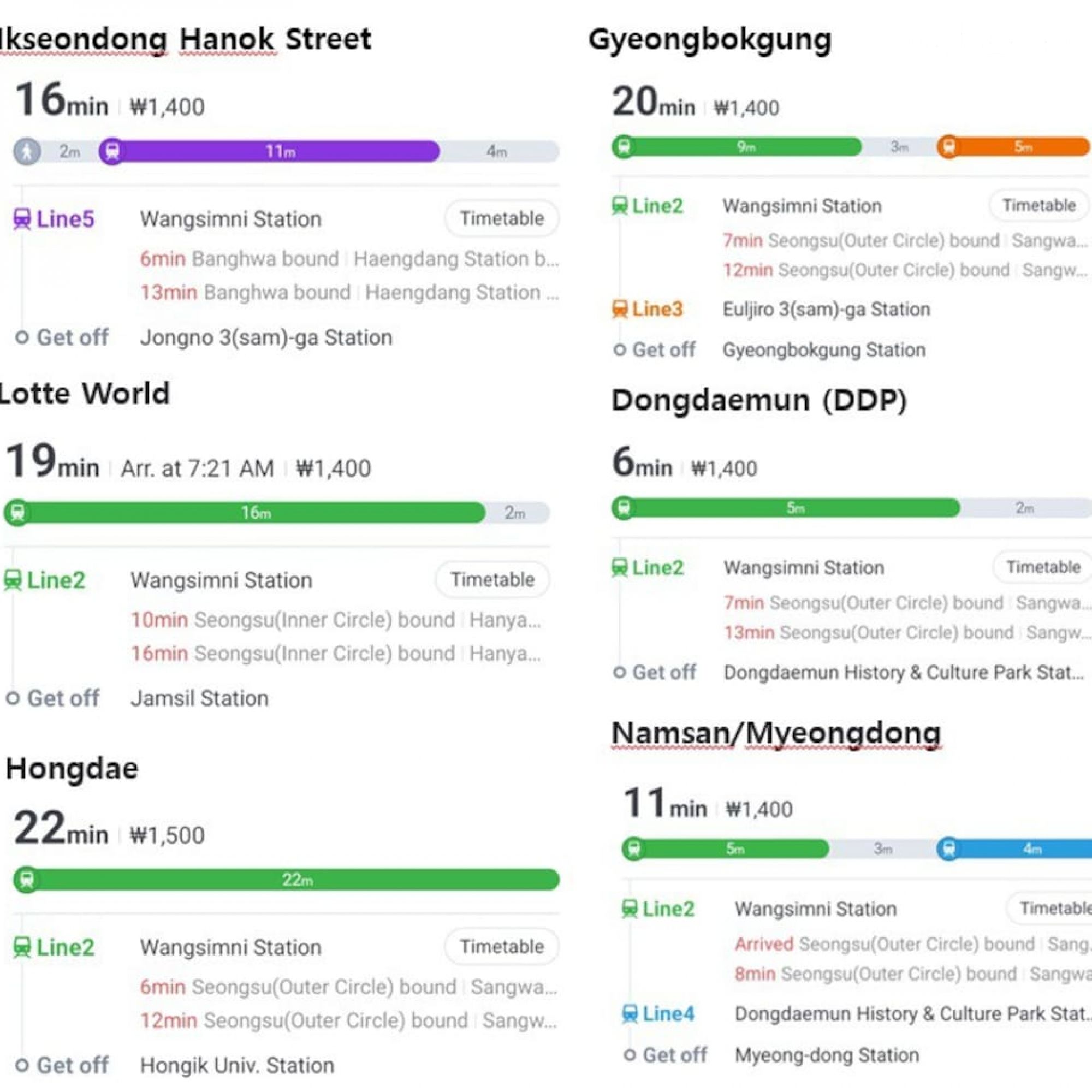The width and height of the screenshot is (1092, 1092).
Task: Open Timetable for Dongdaemun DDP route
Action: pos(1043,567)
